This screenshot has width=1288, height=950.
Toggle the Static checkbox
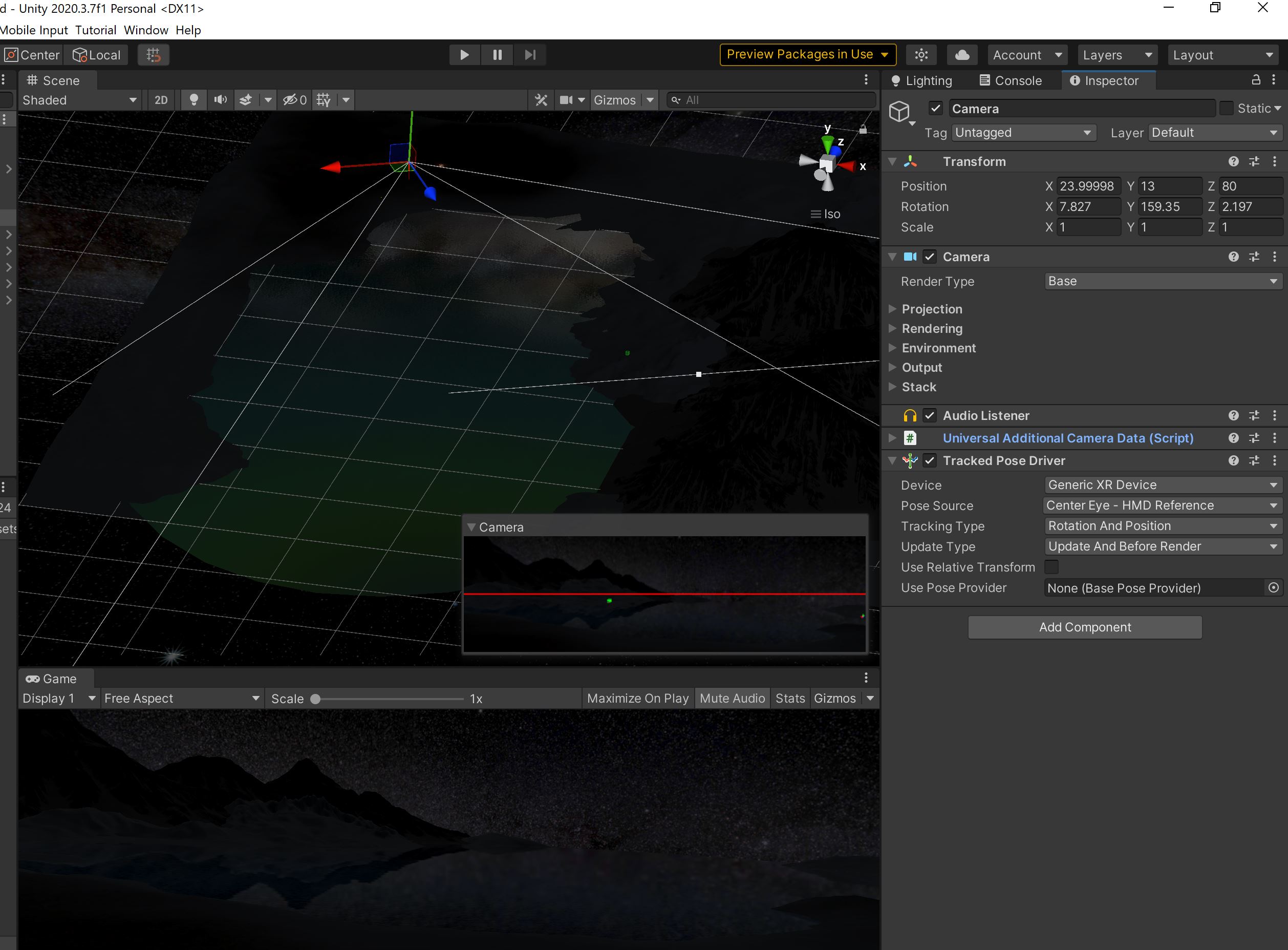pyautogui.click(x=1226, y=108)
